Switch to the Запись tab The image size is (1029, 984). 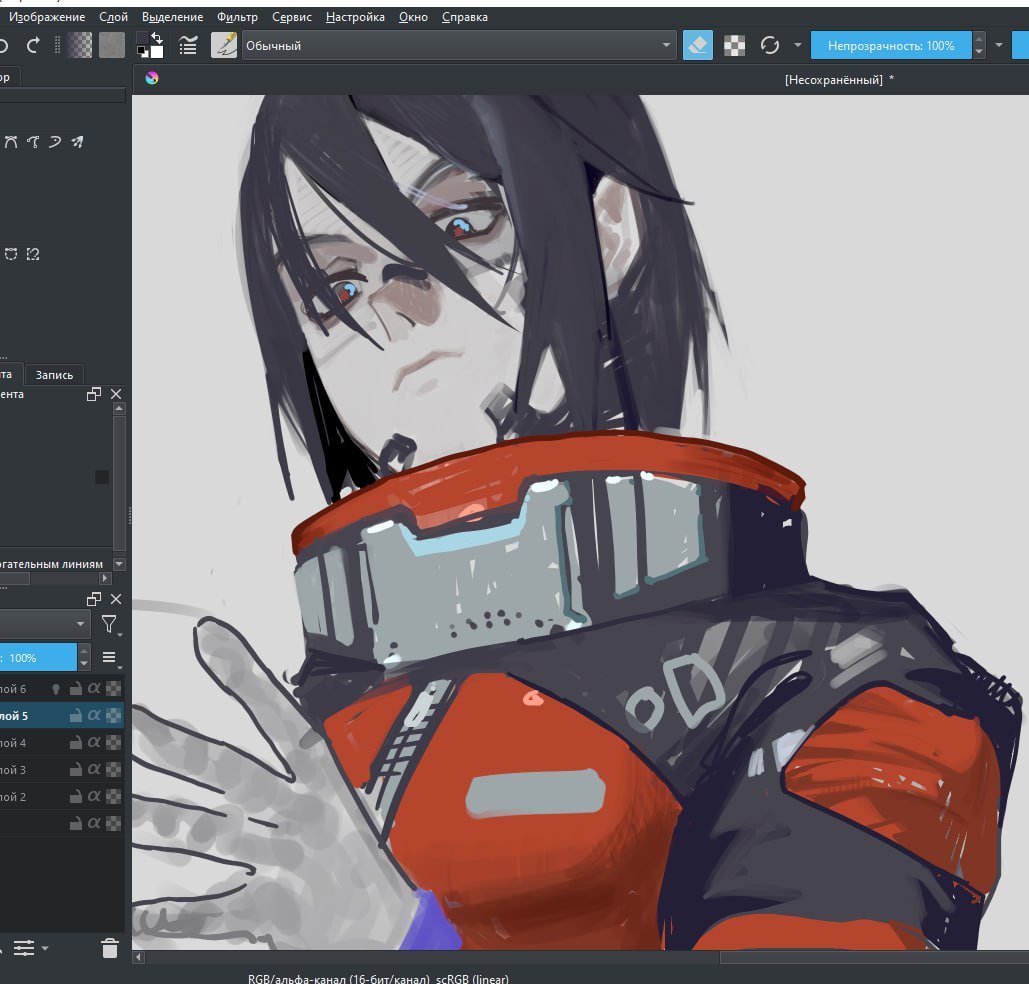click(54, 375)
